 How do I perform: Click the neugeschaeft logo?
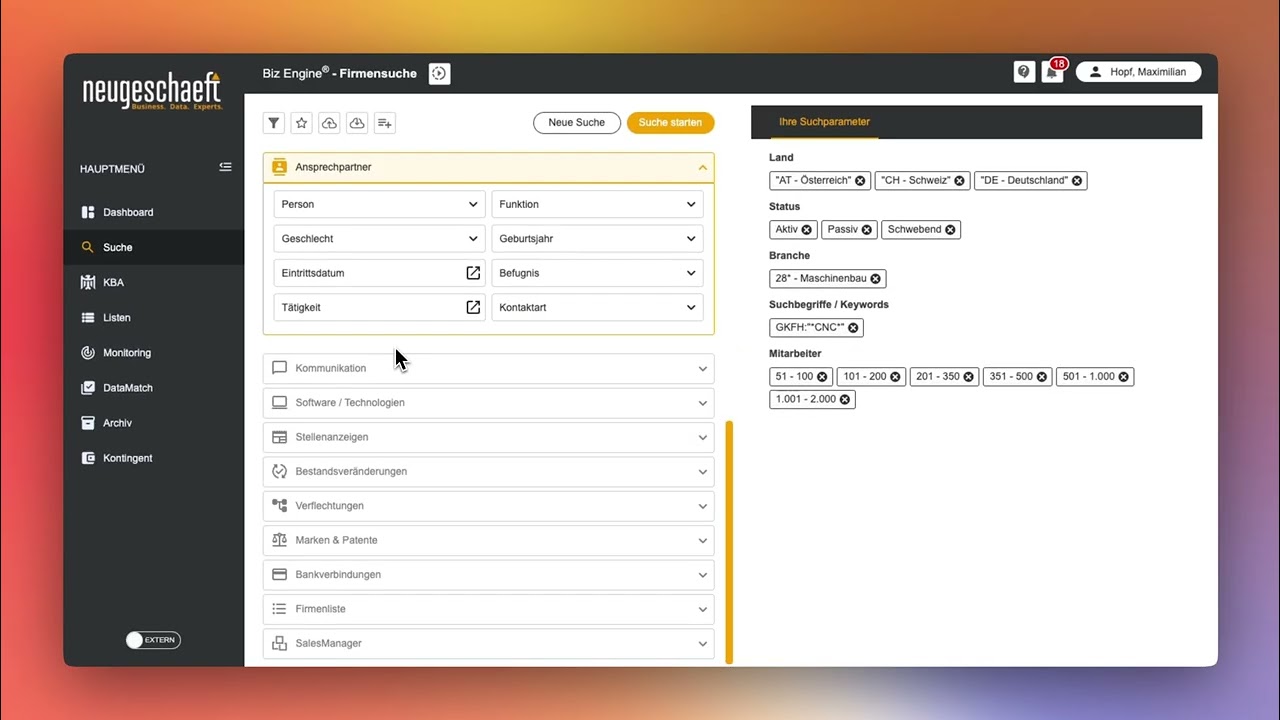[151, 91]
